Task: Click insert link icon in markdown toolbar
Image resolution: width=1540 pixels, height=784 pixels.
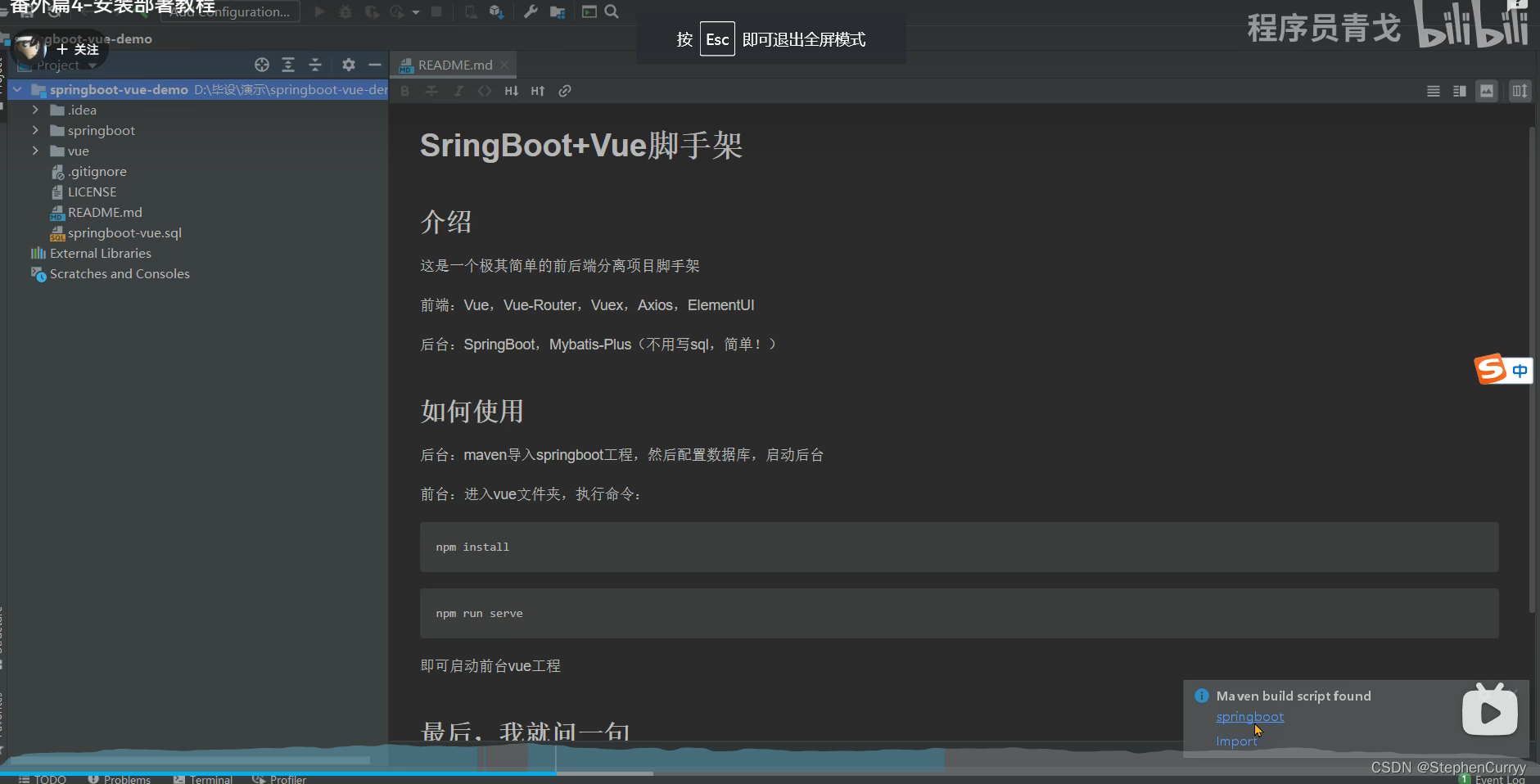Action: (x=565, y=91)
